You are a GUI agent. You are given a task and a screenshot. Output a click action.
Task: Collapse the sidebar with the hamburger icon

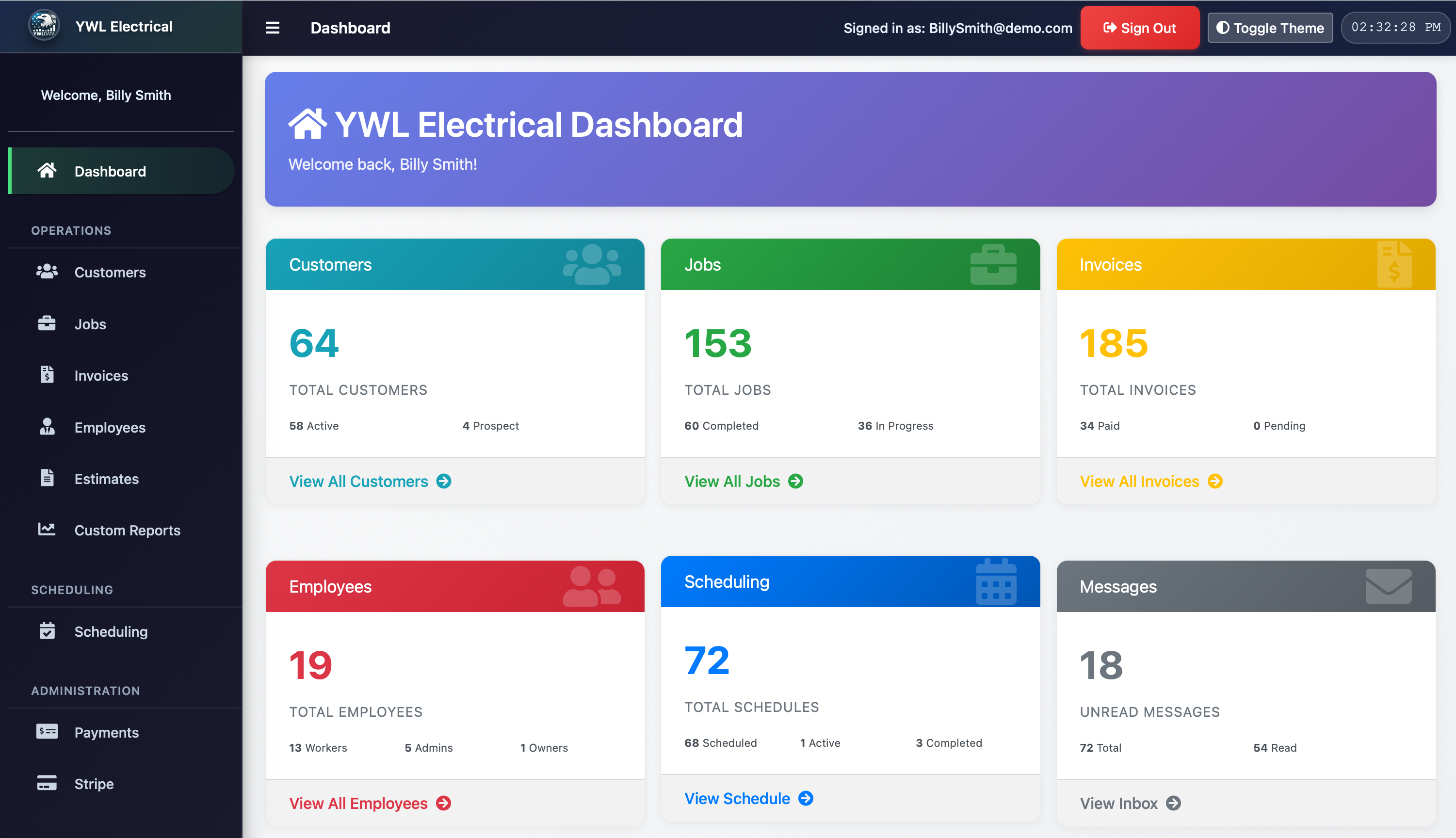tap(272, 27)
